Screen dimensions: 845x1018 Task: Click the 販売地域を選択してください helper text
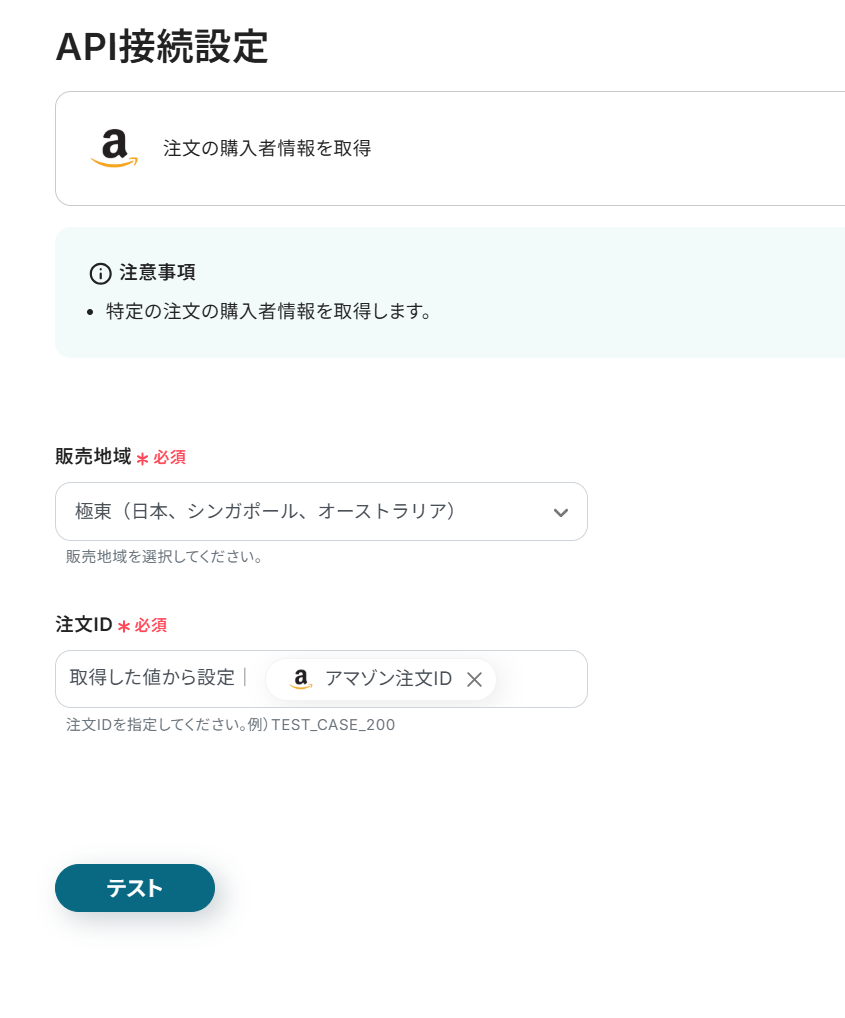click(165, 557)
